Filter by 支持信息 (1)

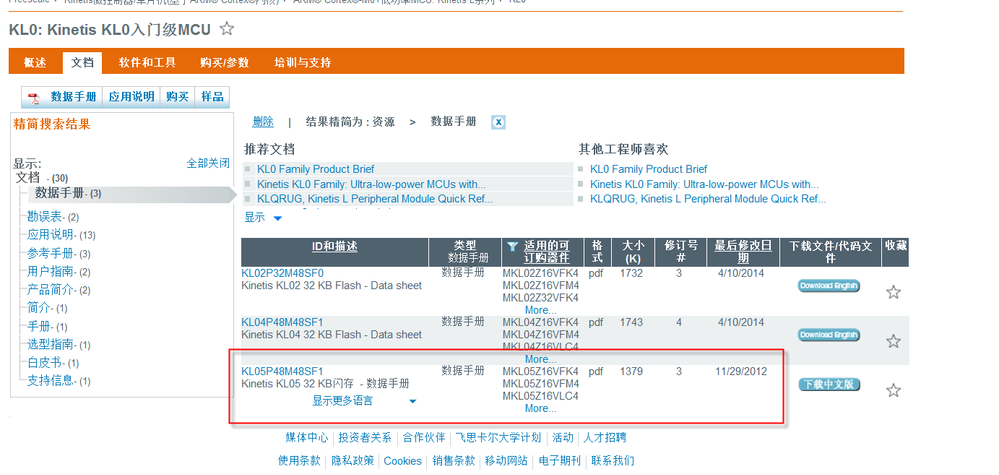pos(59,381)
